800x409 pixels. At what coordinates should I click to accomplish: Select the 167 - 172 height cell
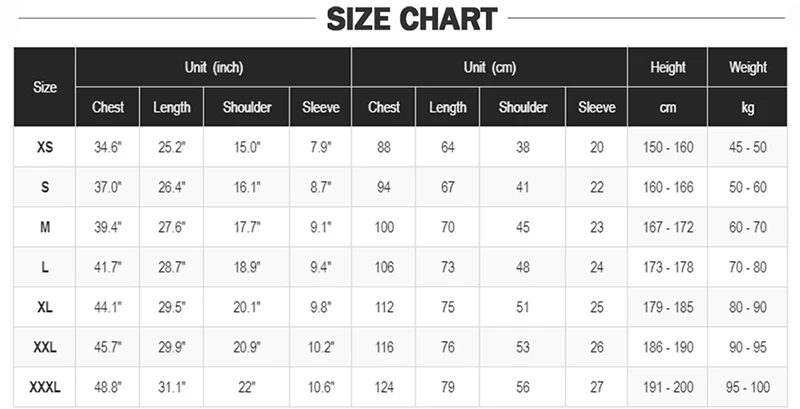point(667,227)
